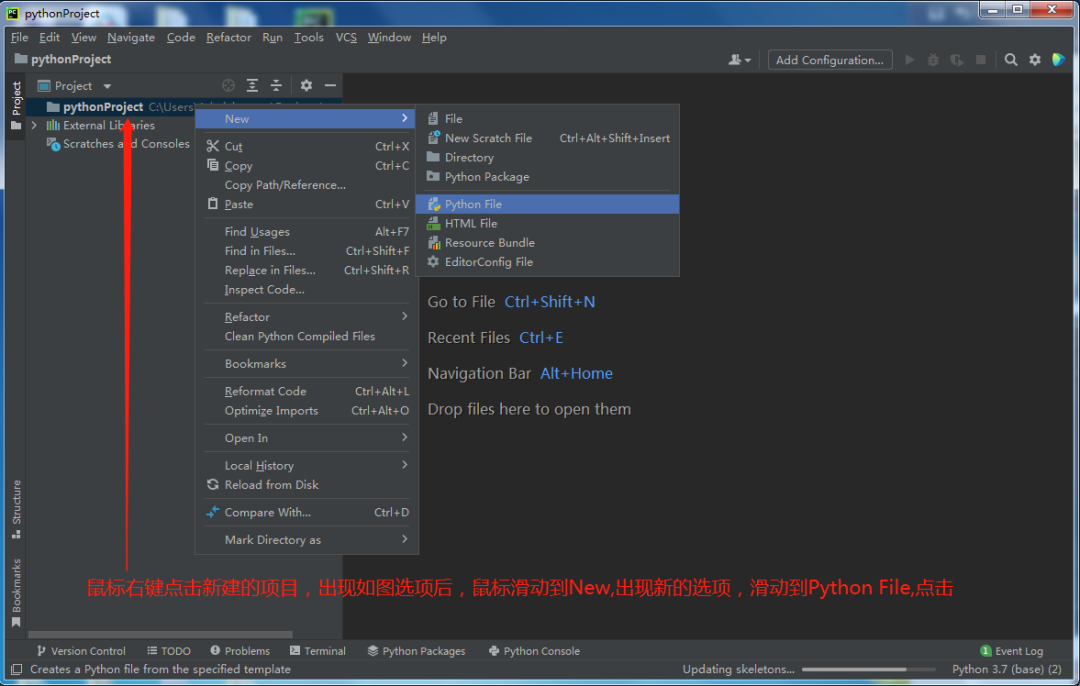Hide the Project panel with minus icon
This screenshot has height=686, width=1080.
point(330,85)
